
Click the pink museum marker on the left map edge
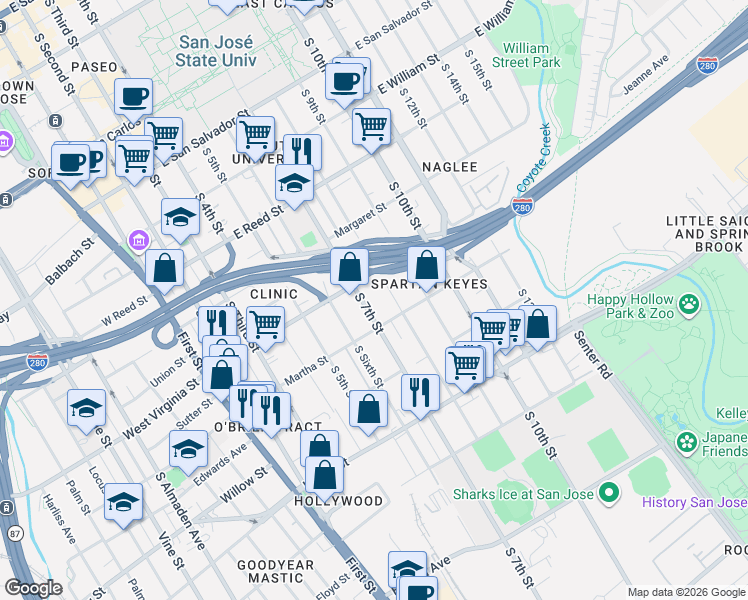coord(5,142)
